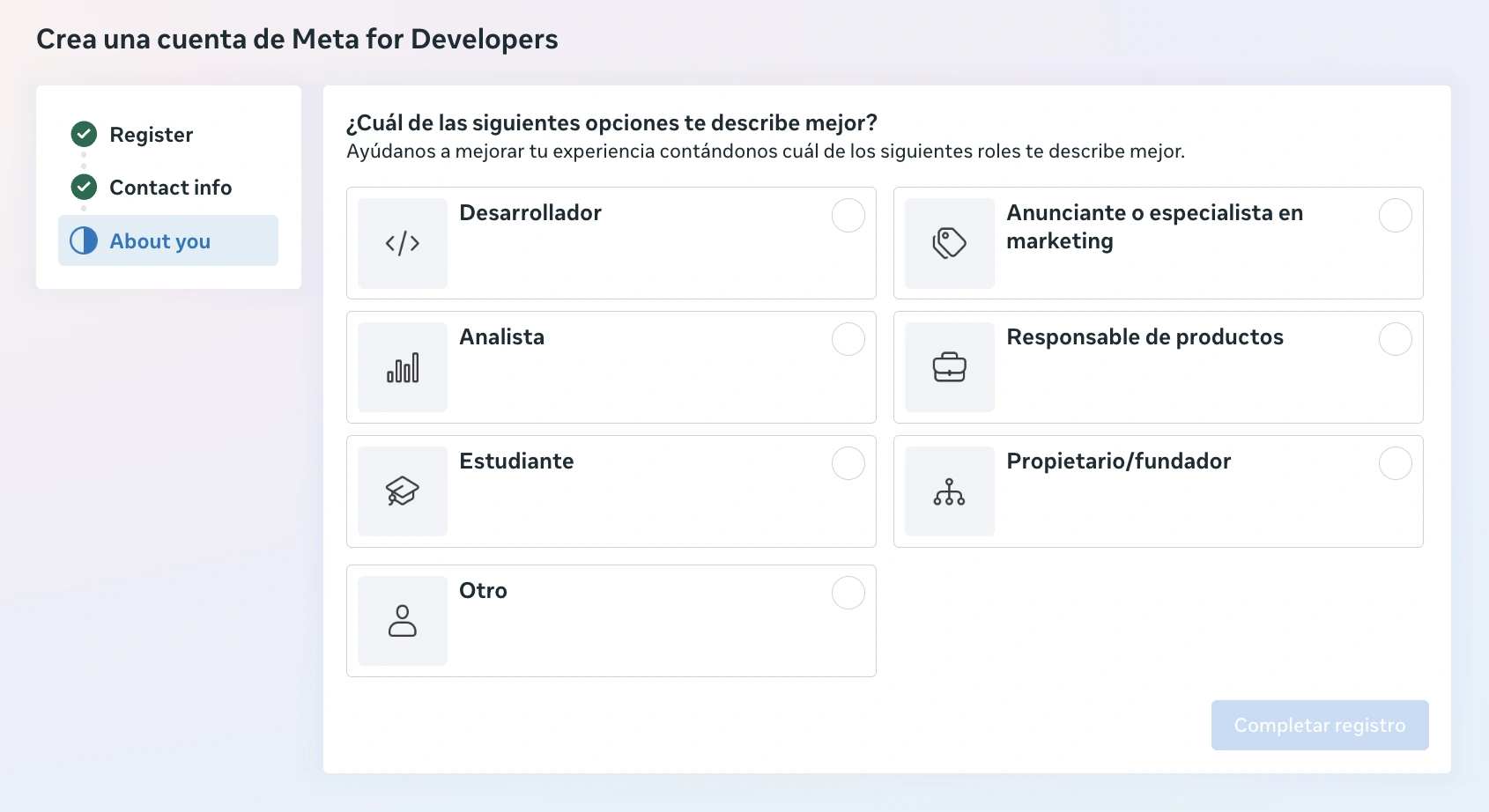Select the Desarrollador radio button
The width and height of the screenshot is (1489, 812).
coord(848,215)
